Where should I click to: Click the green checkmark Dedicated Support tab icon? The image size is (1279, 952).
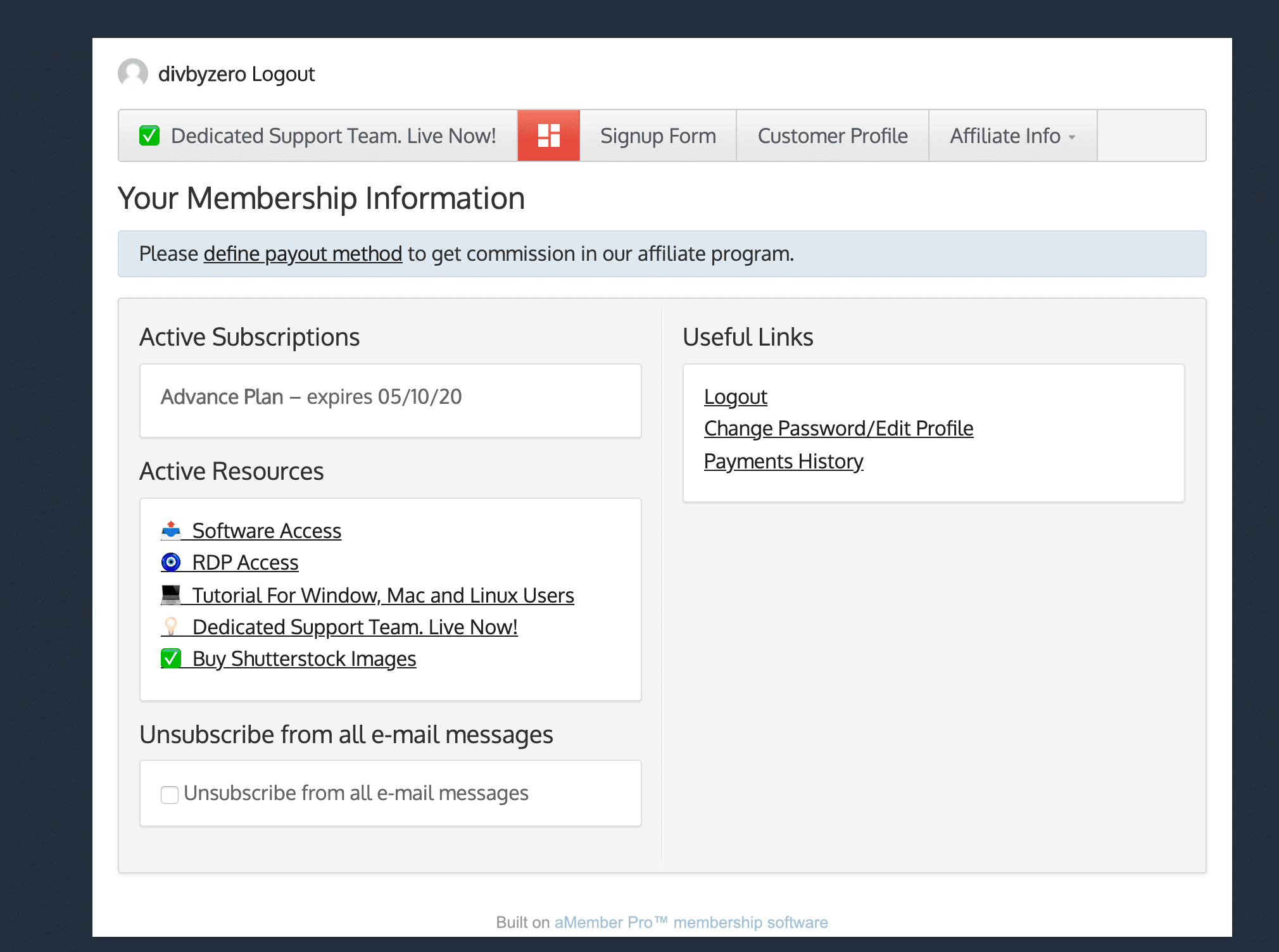tap(152, 135)
